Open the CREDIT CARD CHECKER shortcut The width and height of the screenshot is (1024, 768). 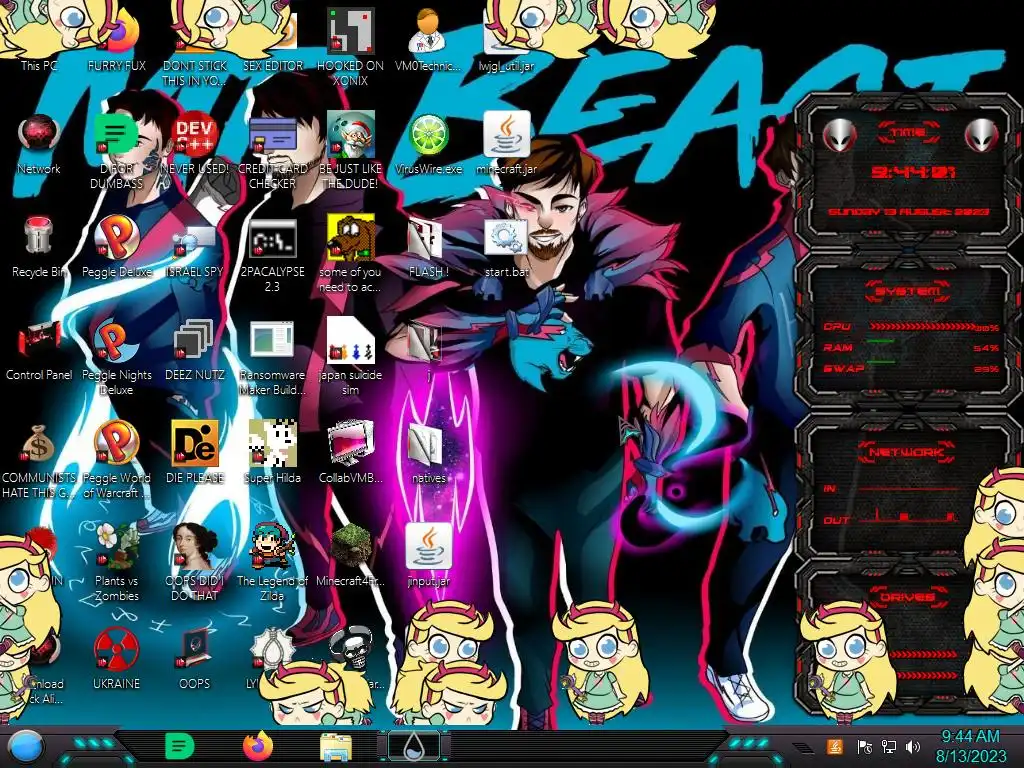[x=272, y=136]
